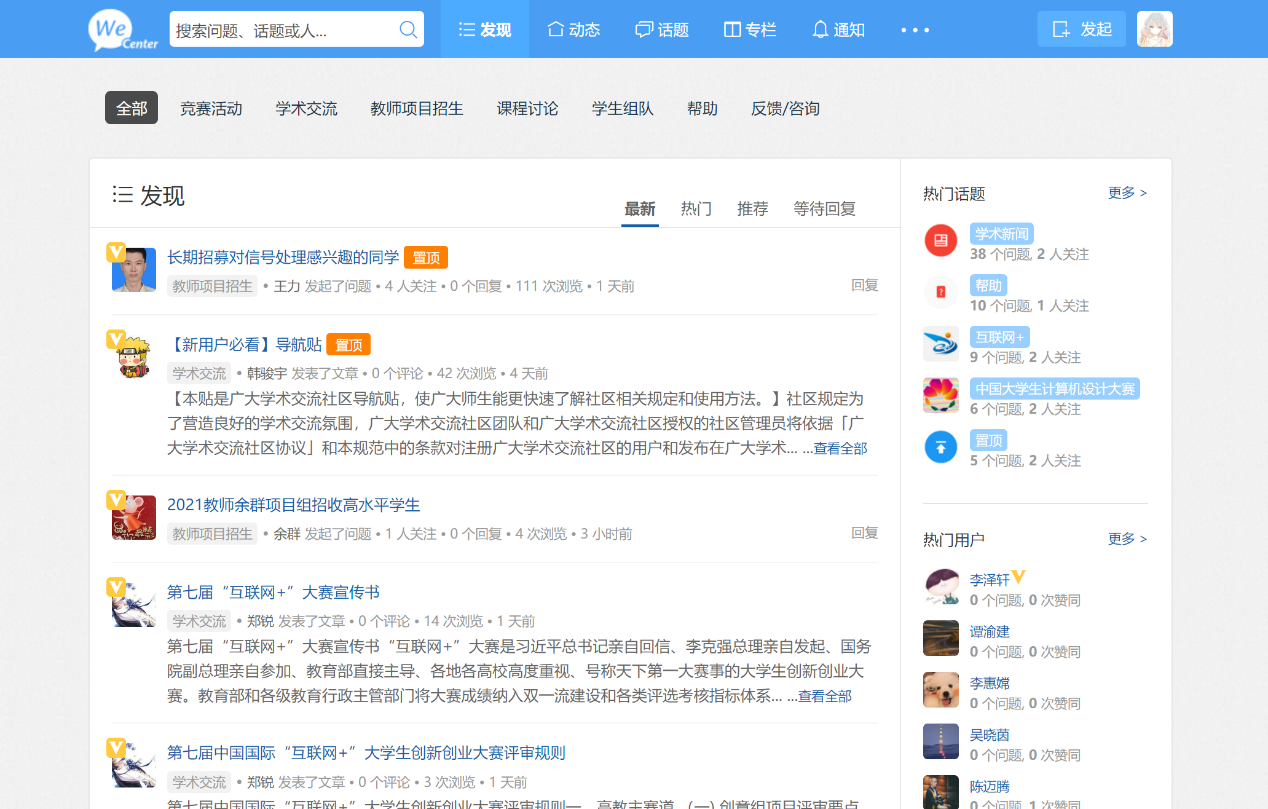Viewport: 1268px width, 809px height.
Task: Click the search magnifier icon
Action: click(x=408, y=30)
